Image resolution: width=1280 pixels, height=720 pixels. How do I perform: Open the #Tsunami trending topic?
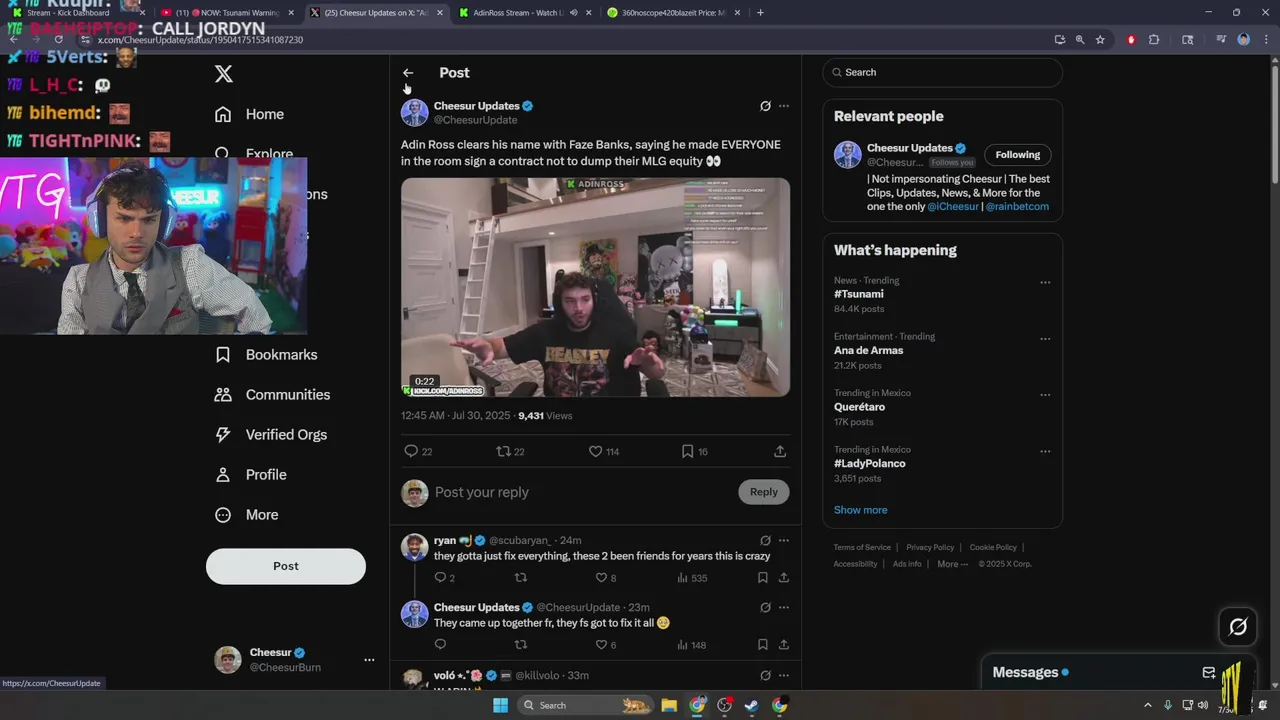click(859, 294)
